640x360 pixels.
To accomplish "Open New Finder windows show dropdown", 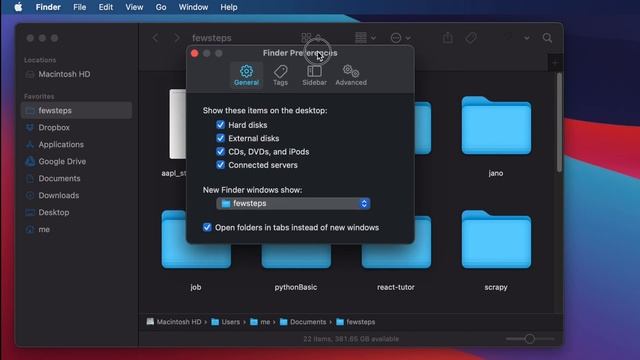I will (x=293, y=203).
